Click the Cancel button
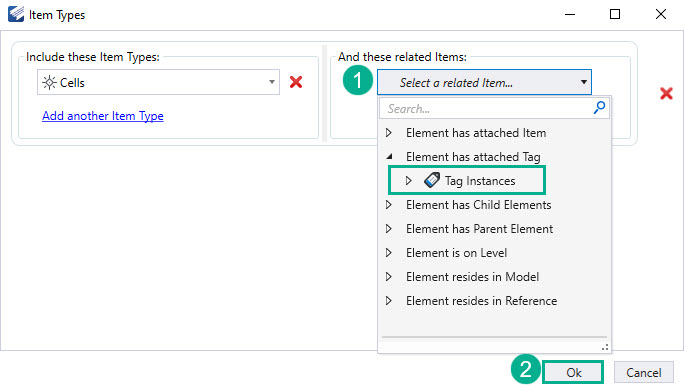684x390 pixels. tap(643, 373)
